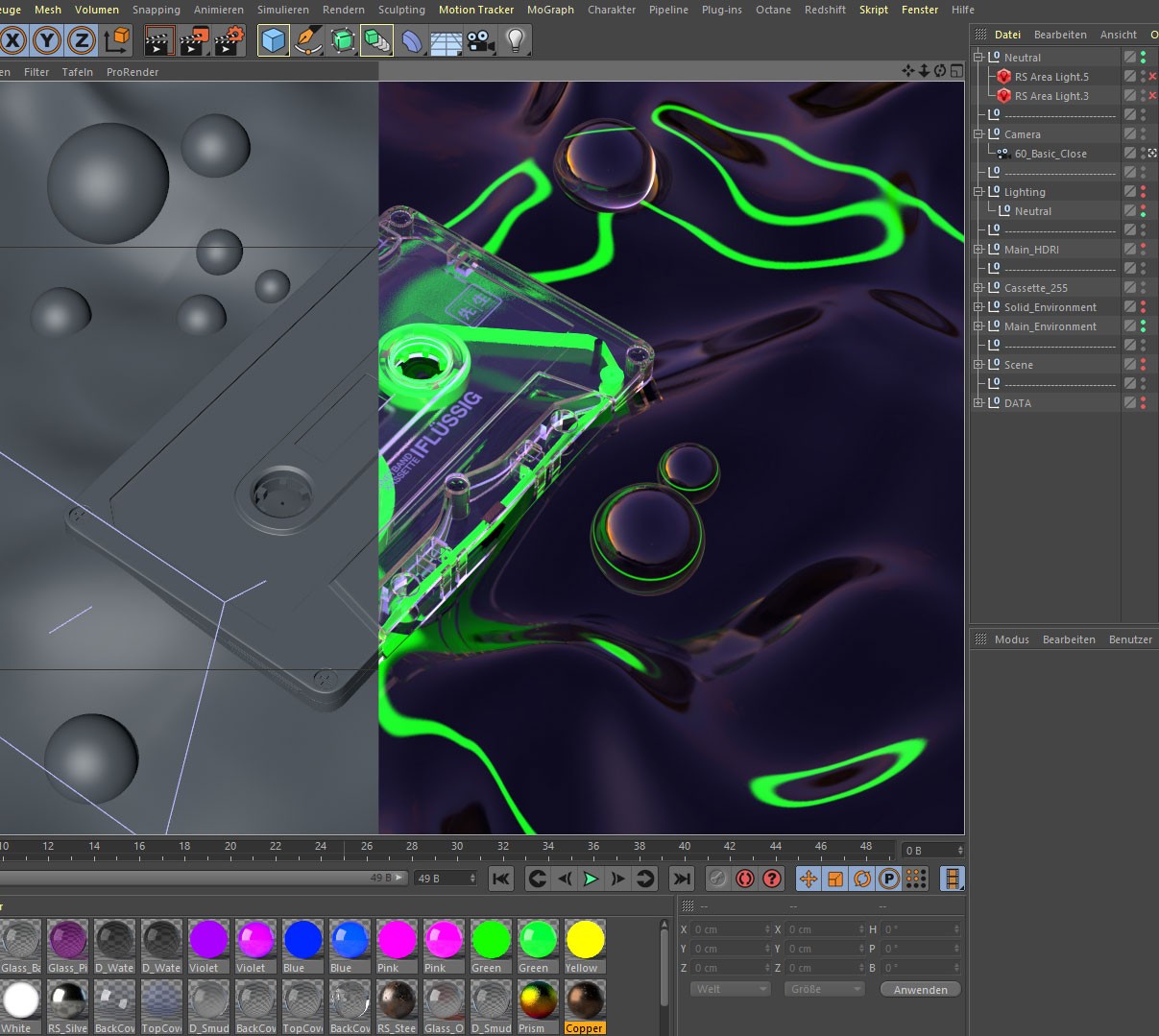Select the Spline Pen tool
The width and height of the screenshot is (1159, 1036).
pyautogui.click(x=308, y=41)
